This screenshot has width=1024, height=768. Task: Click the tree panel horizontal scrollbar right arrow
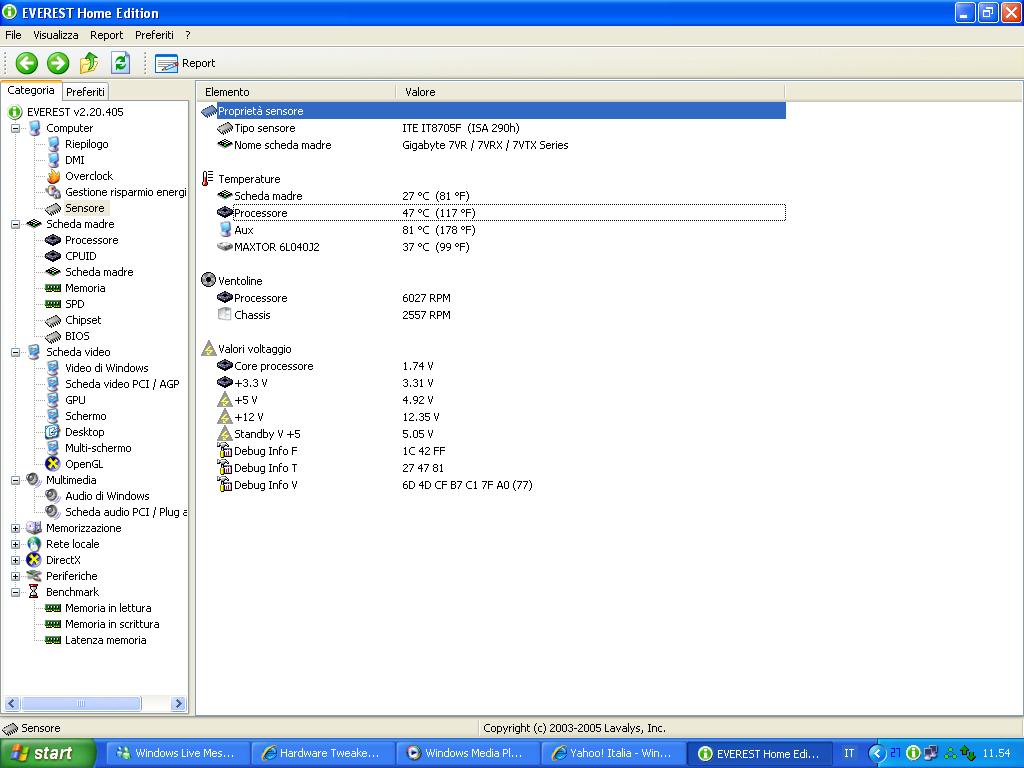point(179,704)
